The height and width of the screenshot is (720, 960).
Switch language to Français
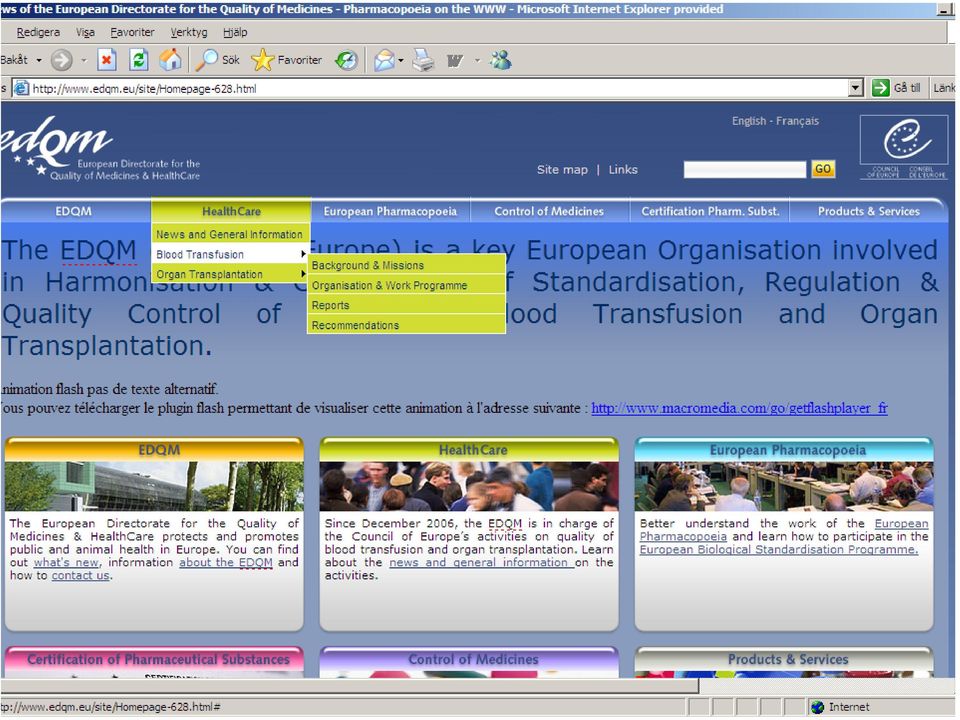pyautogui.click(x=797, y=121)
